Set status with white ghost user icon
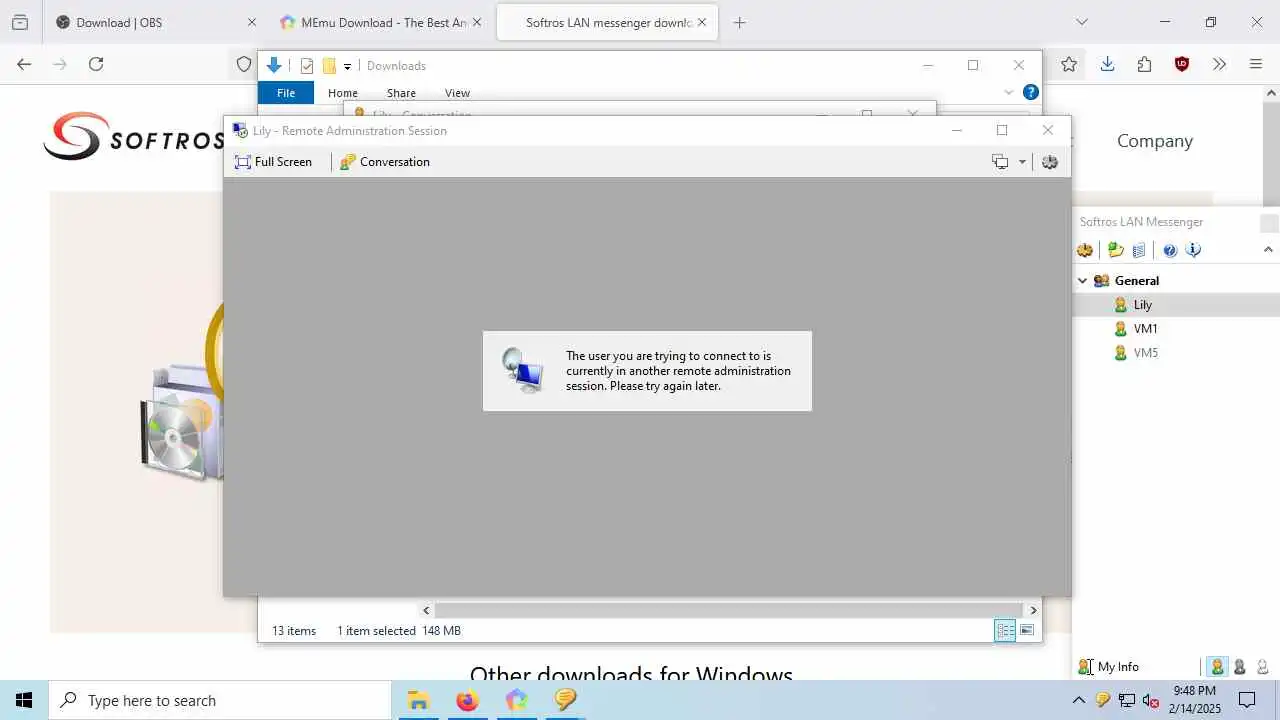Screen dimensions: 1280x720 [x=1263, y=667]
